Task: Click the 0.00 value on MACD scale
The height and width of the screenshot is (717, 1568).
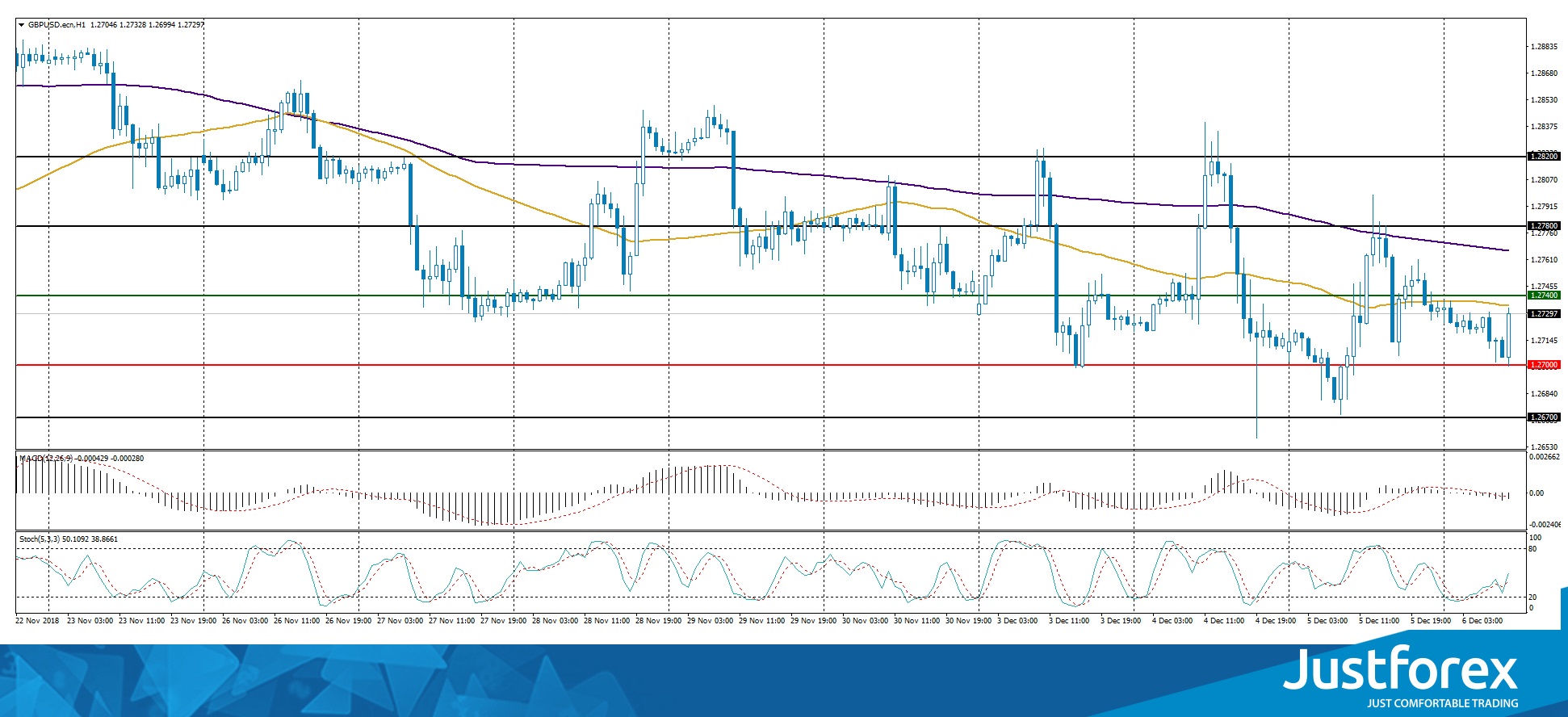Action: (x=1537, y=493)
